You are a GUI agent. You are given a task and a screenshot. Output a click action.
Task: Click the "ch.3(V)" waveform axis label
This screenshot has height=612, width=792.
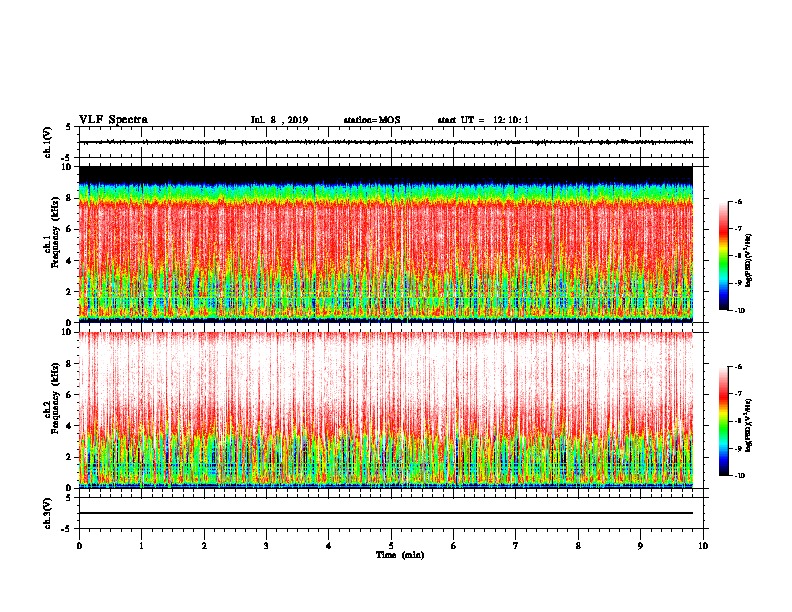[x=47, y=513]
